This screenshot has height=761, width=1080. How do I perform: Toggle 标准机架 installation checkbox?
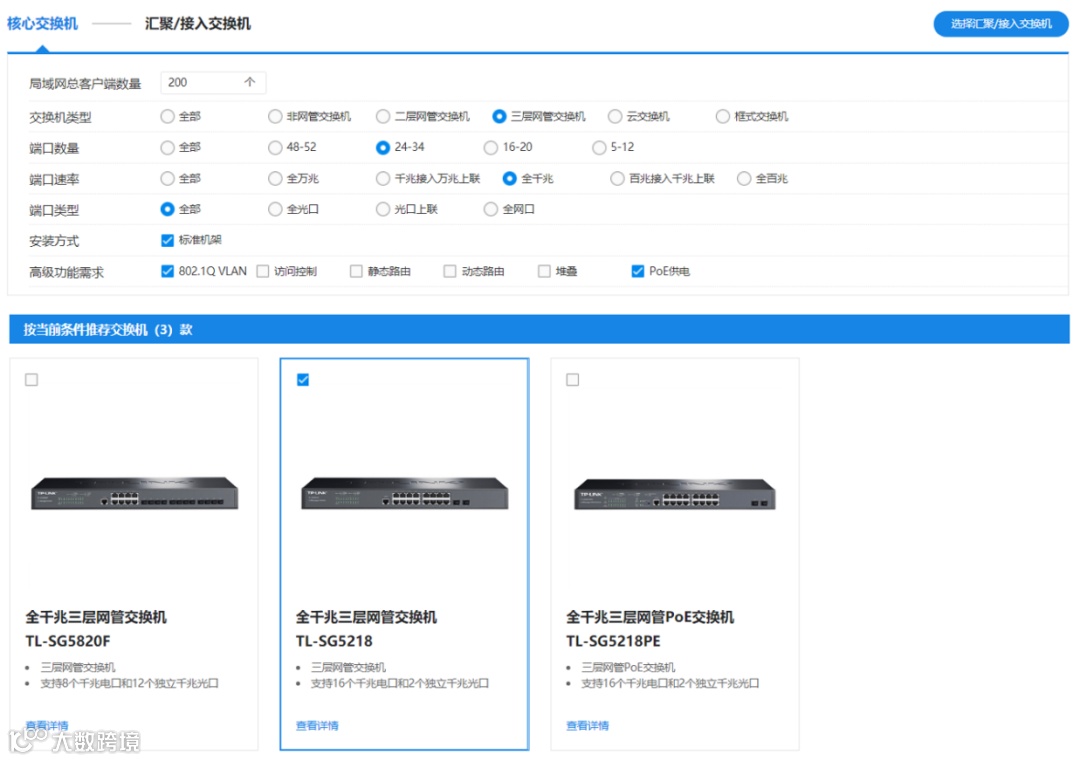(x=167, y=240)
